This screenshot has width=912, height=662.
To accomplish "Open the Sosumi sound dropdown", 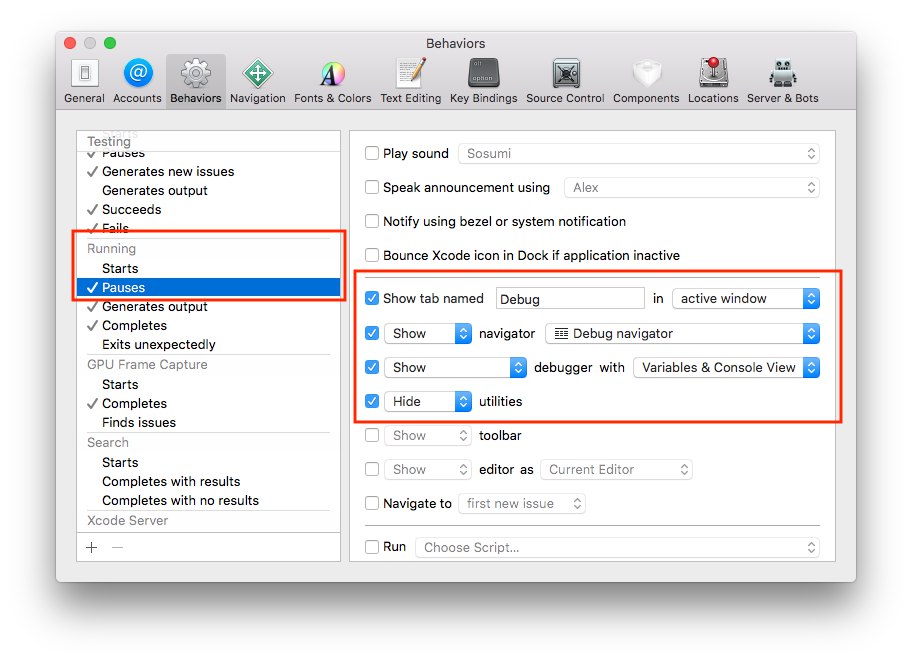I will click(639, 154).
